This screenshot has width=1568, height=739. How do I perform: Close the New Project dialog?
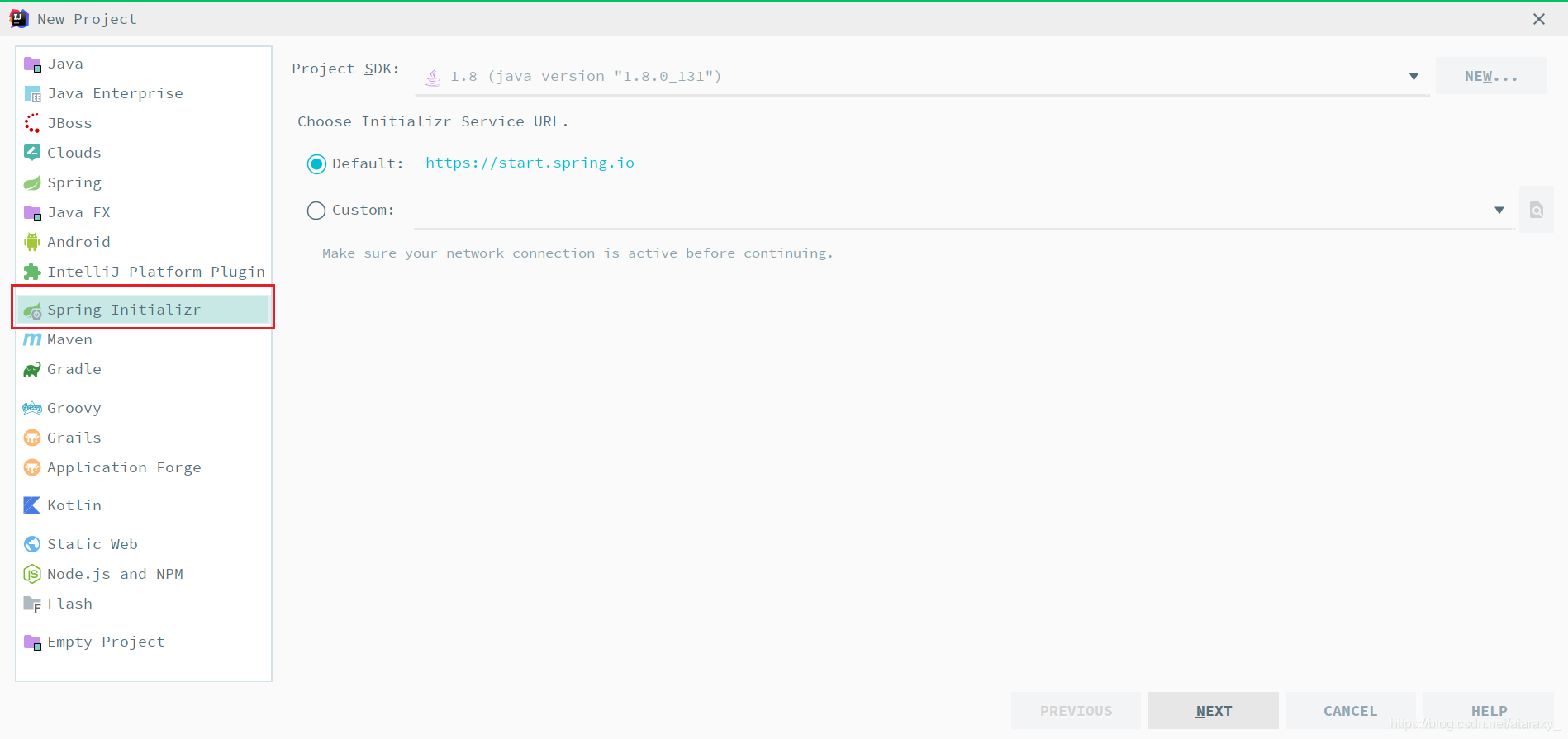coord(1539,19)
